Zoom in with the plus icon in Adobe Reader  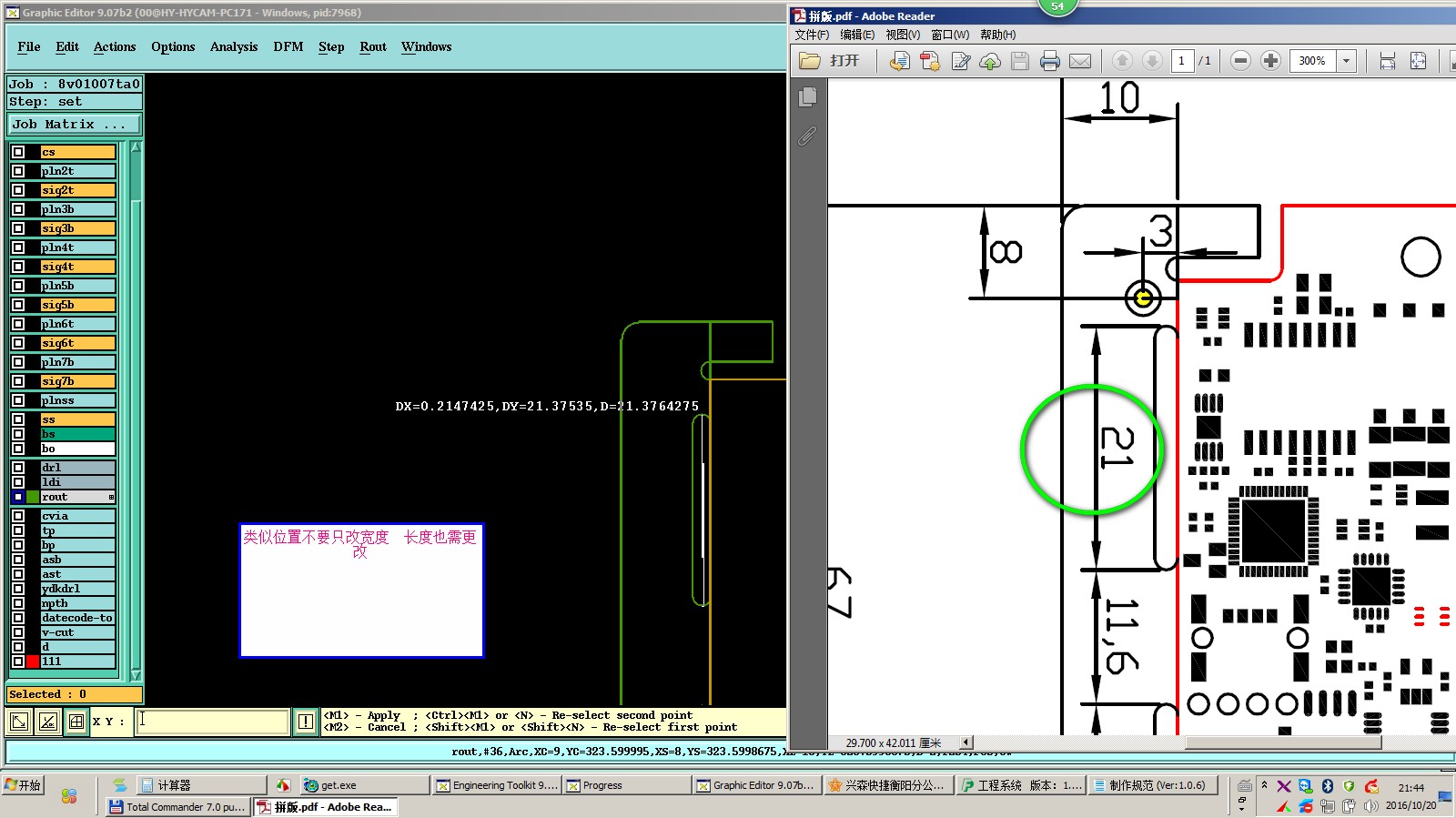(x=1270, y=61)
